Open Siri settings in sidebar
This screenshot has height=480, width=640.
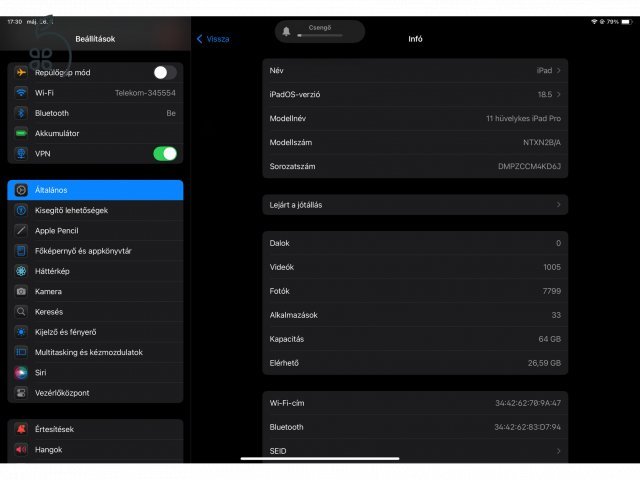click(95, 372)
